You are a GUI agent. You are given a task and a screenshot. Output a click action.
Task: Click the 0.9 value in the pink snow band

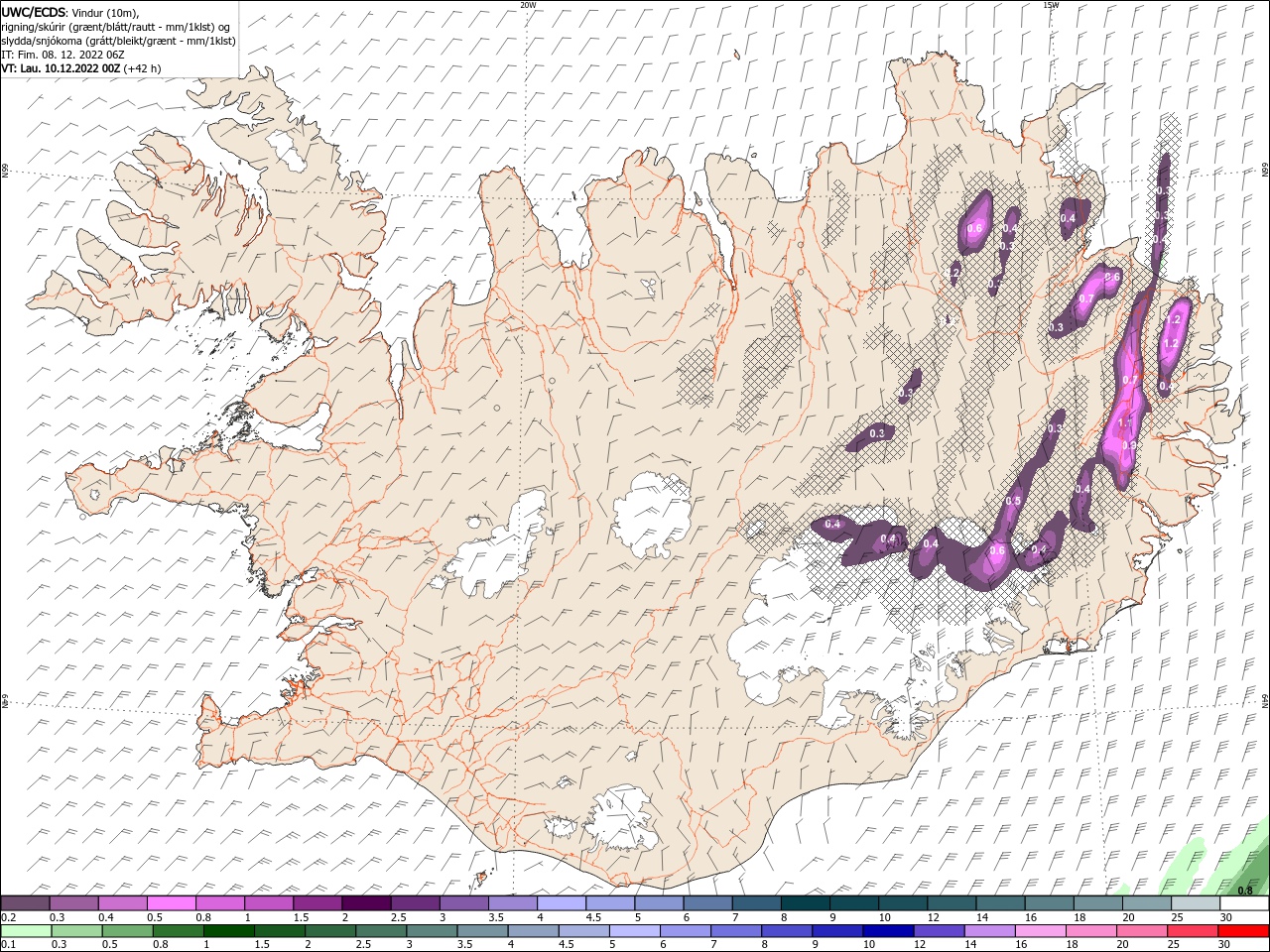(x=1129, y=445)
